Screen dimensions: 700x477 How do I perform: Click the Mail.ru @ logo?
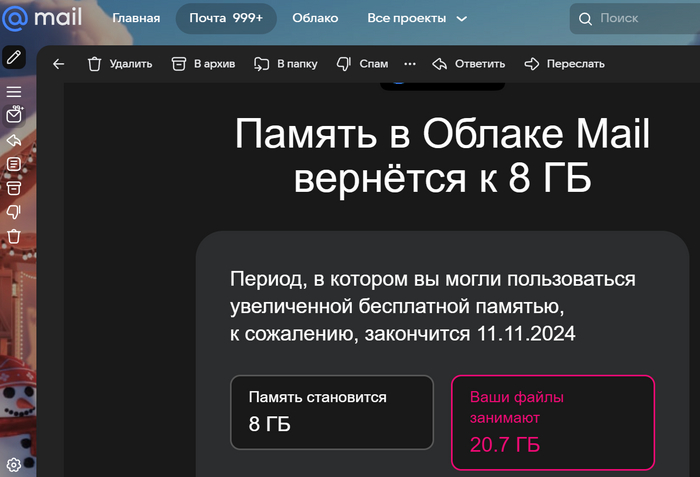[15, 18]
